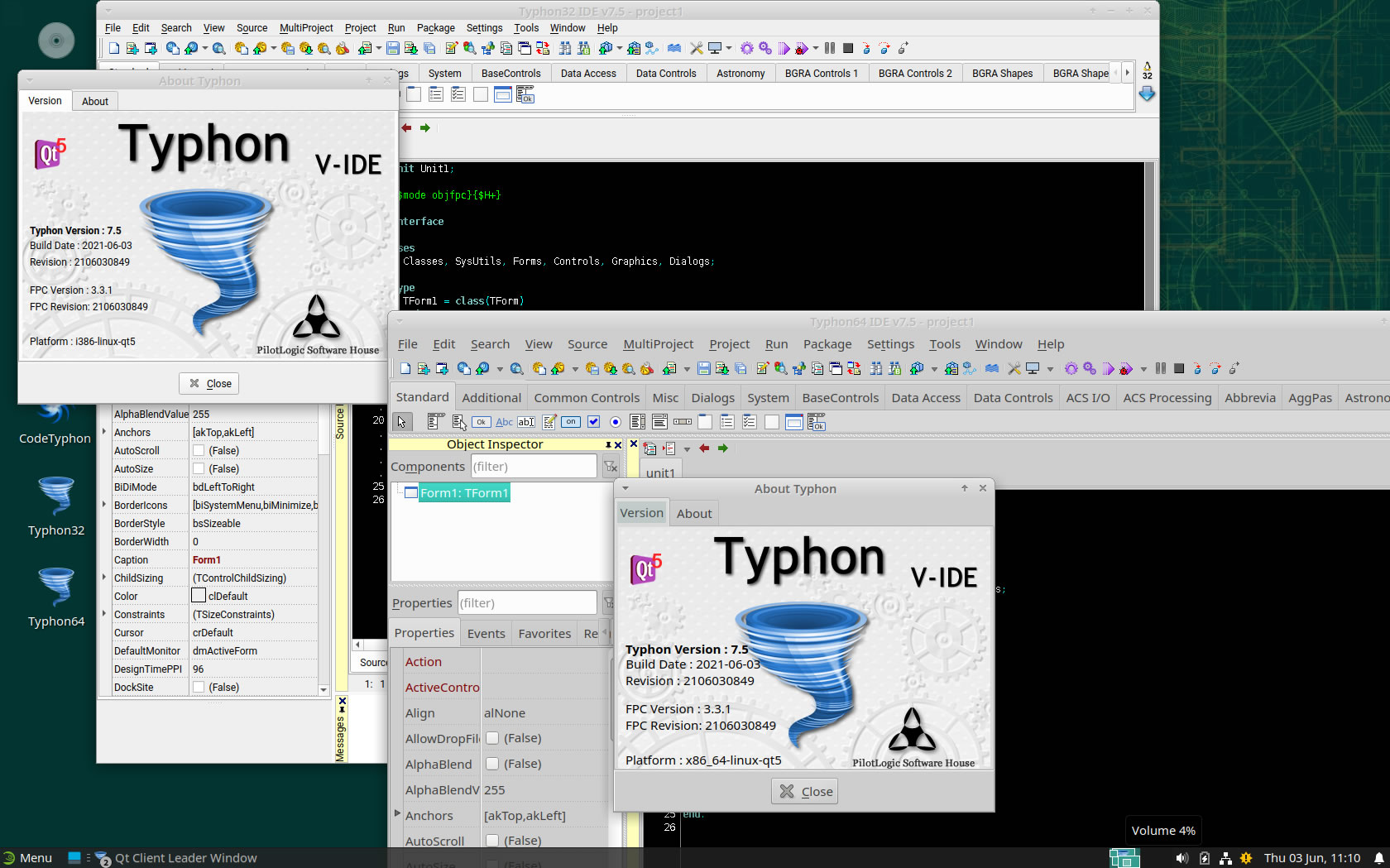
Task: Pick the TMemo component in Typhon64 palette
Action: 549,422
